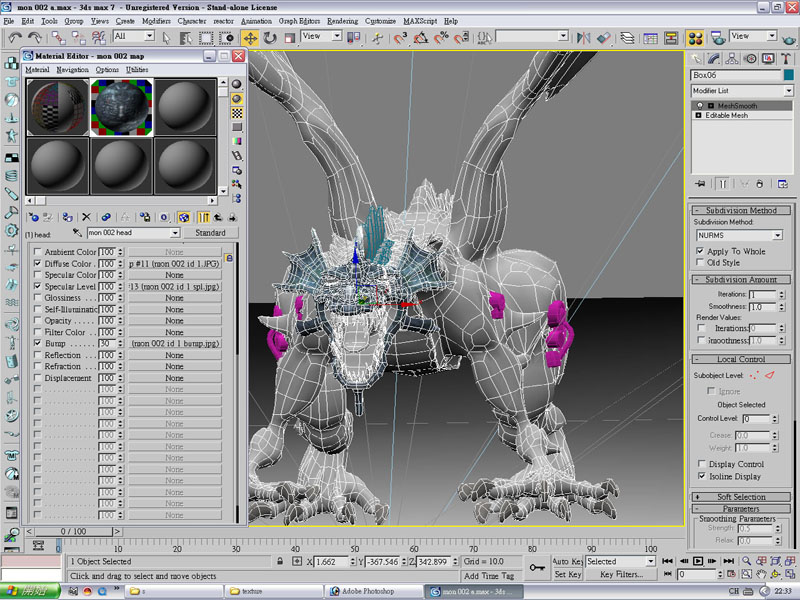Click the set keys key icon
Viewport: 800px width, 600px height.
pyautogui.click(x=537, y=567)
